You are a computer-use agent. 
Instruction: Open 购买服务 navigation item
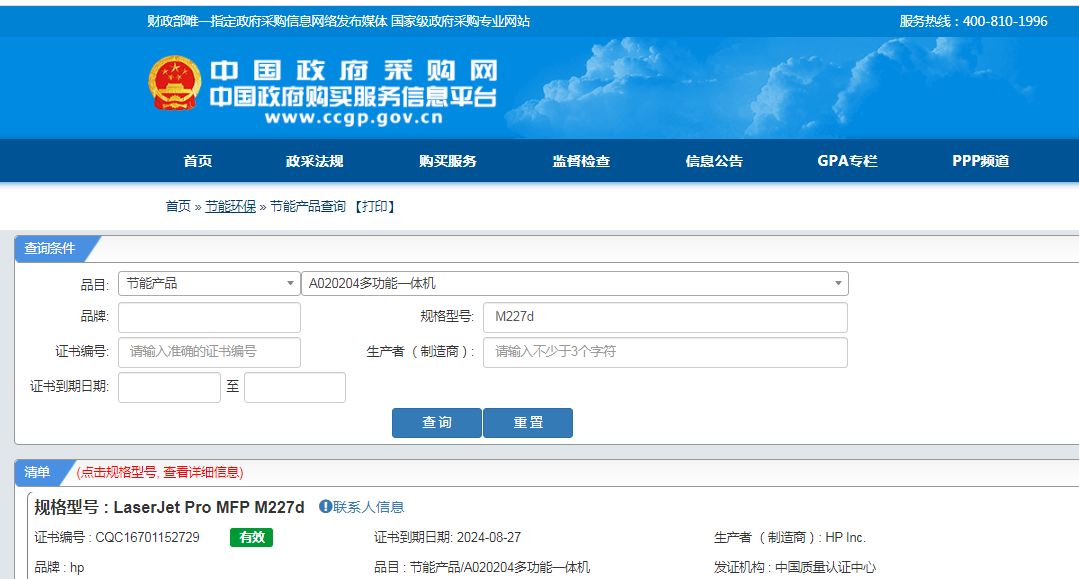[x=448, y=161]
